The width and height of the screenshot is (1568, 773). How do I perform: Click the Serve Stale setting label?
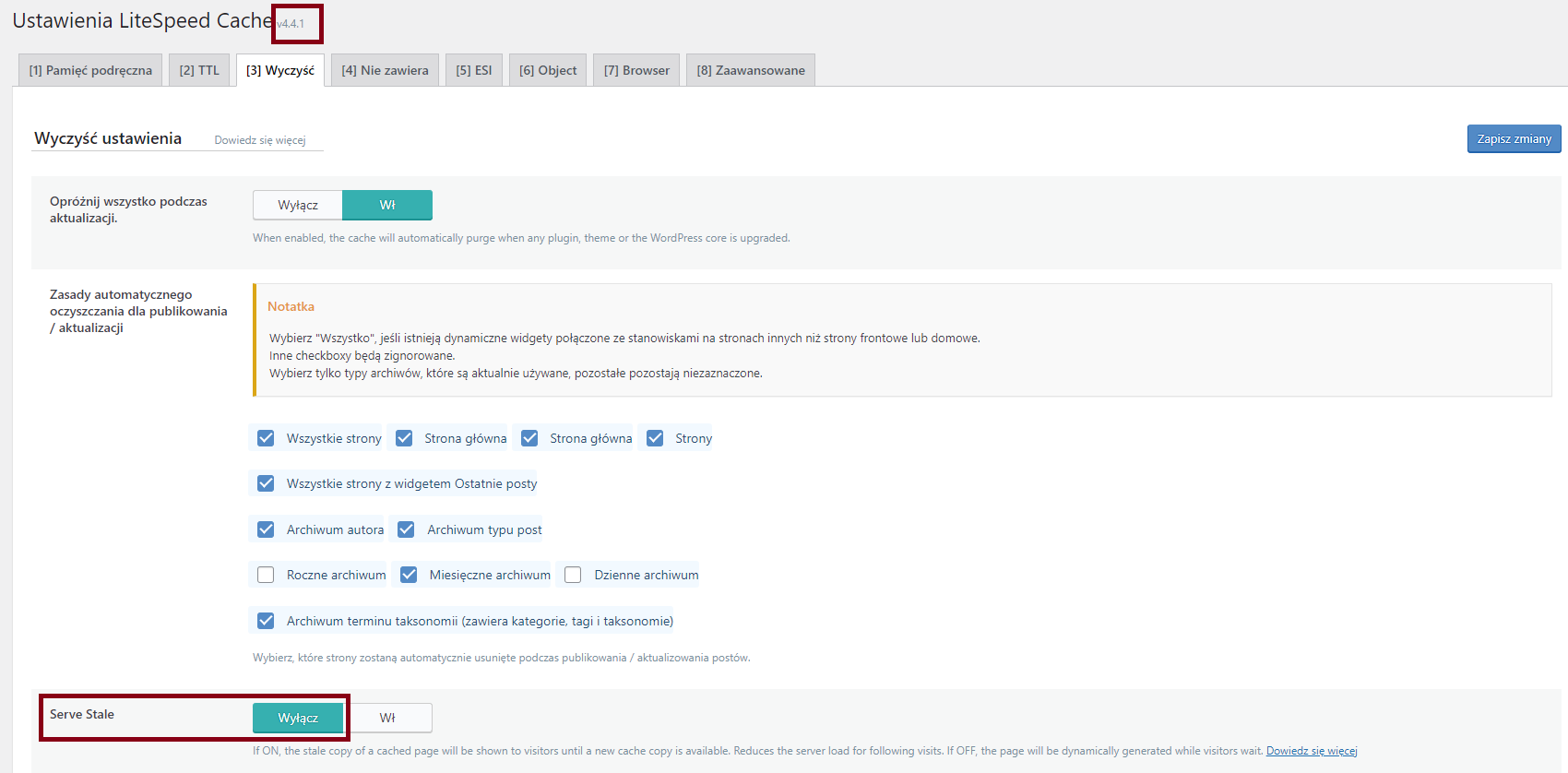tap(82, 714)
